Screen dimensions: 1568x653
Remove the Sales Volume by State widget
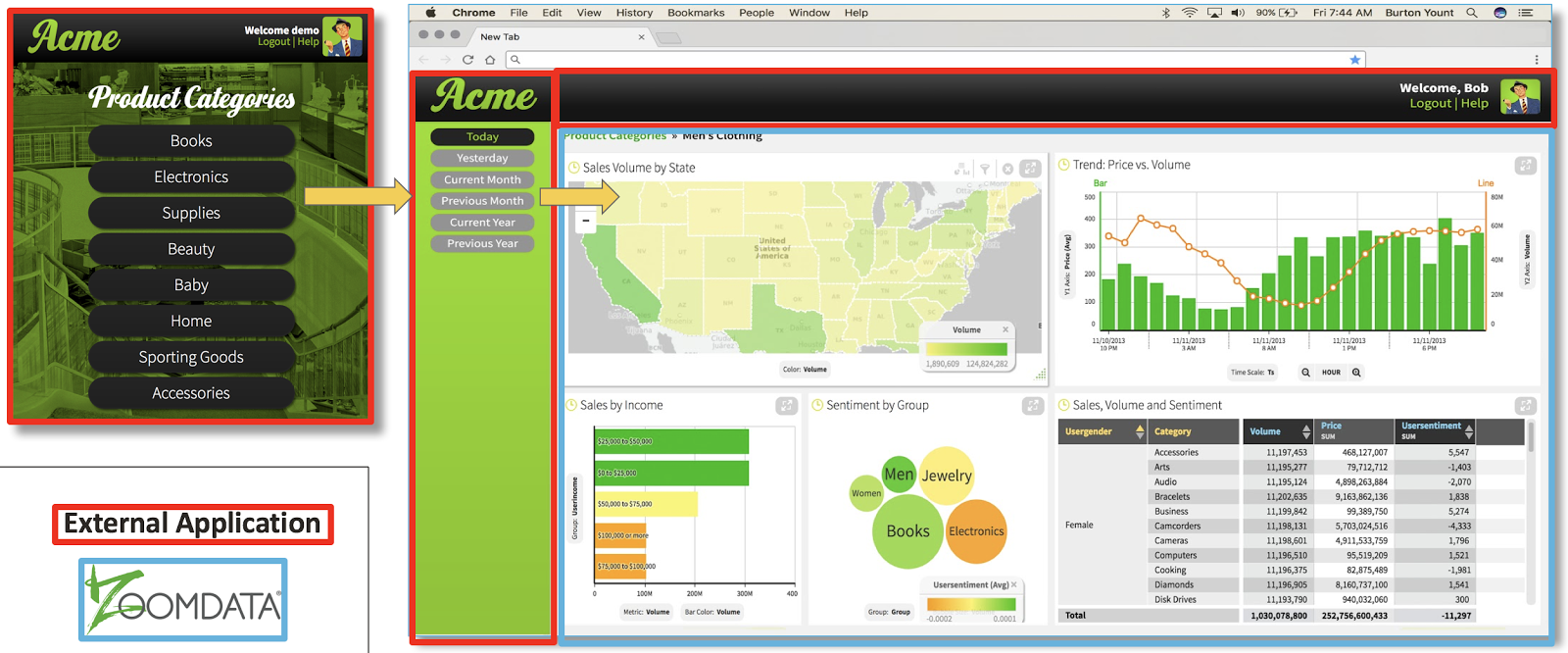(1007, 169)
